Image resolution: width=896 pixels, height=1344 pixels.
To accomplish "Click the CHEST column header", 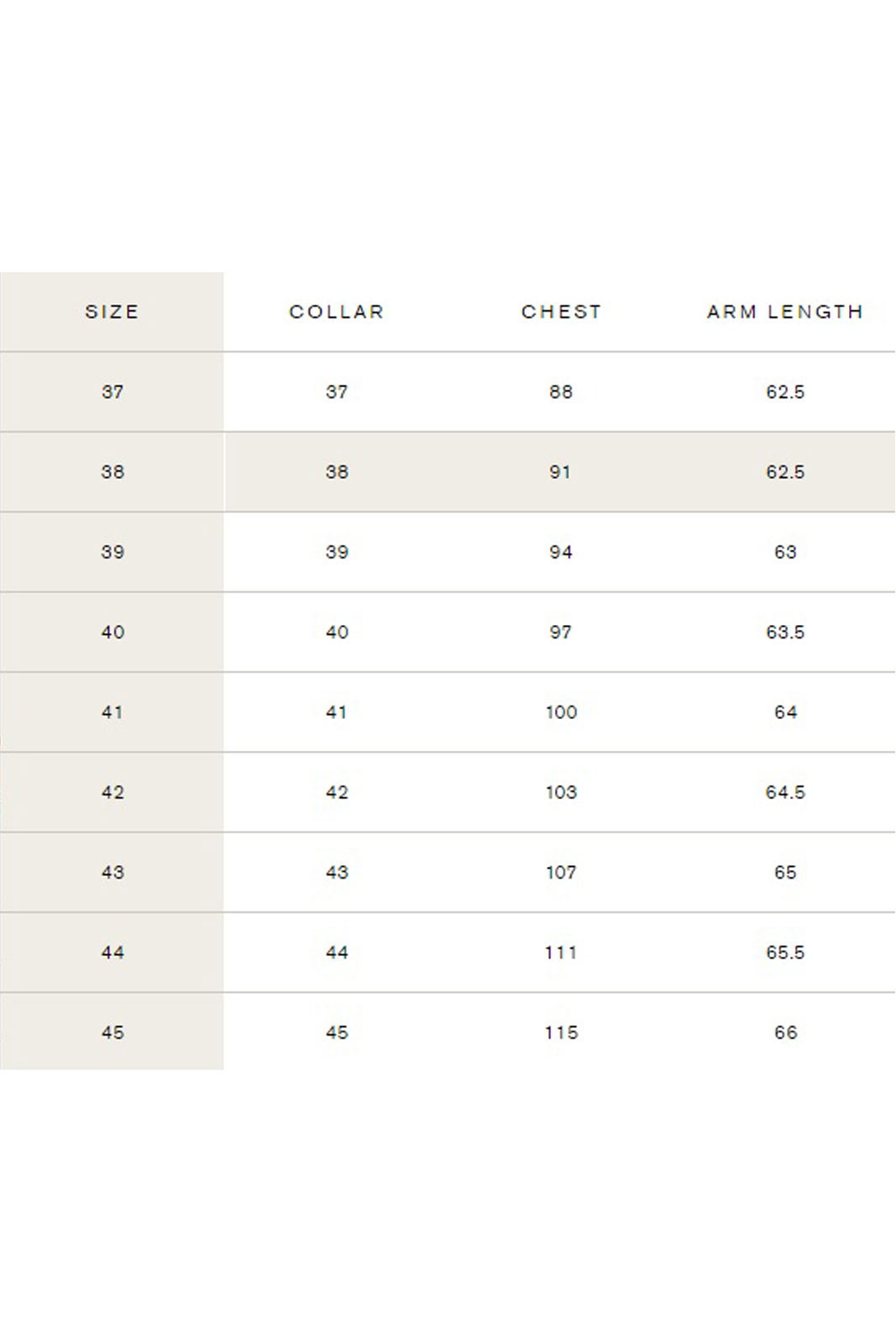I will (x=561, y=312).
